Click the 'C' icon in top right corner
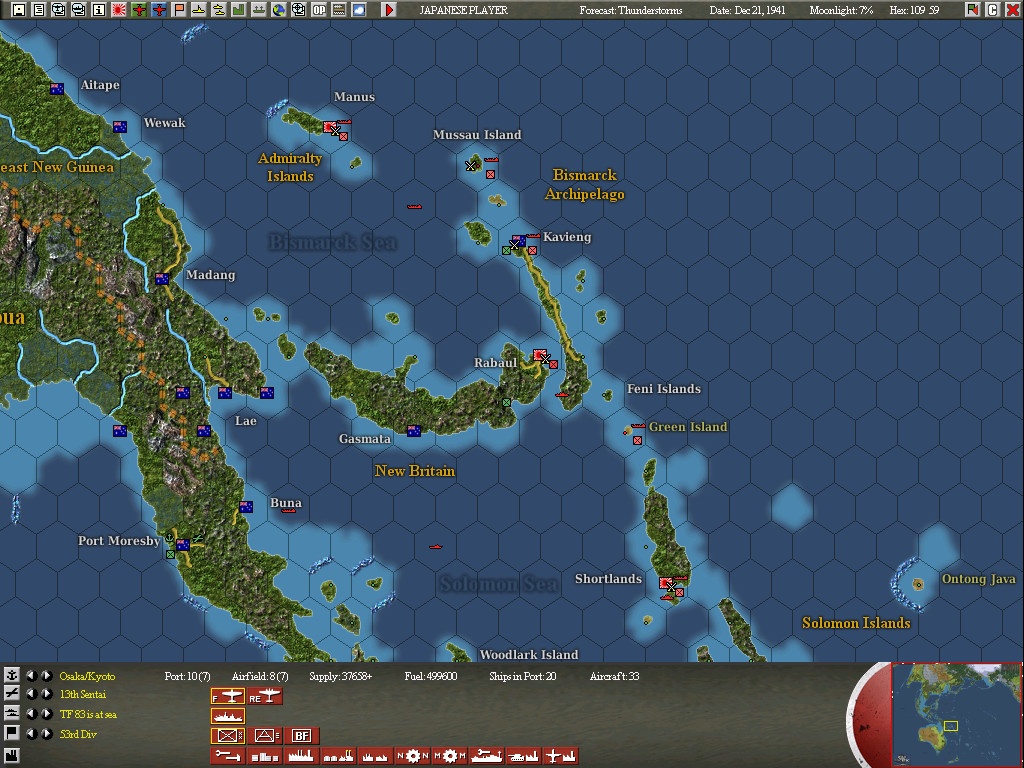 click(993, 10)
